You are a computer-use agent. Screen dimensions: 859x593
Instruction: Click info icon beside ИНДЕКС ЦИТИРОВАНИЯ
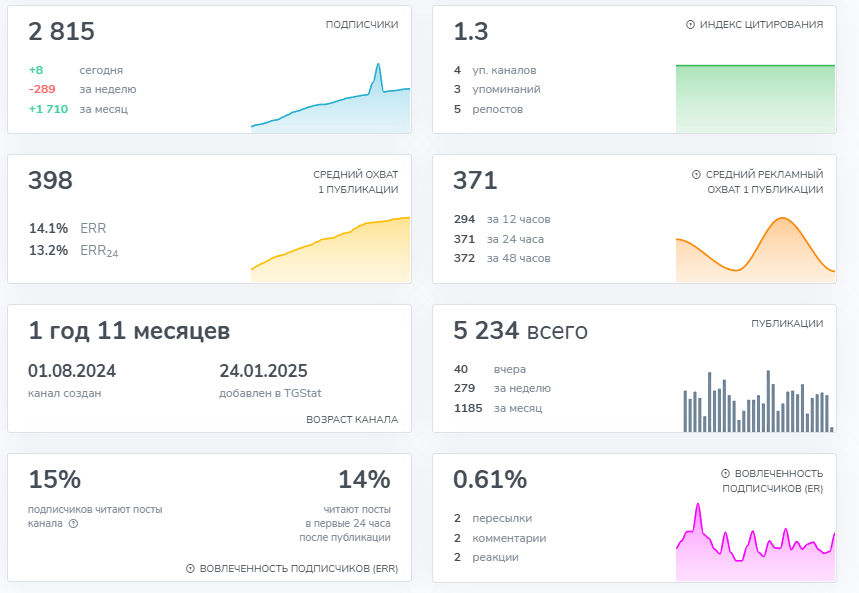[690, 25]
